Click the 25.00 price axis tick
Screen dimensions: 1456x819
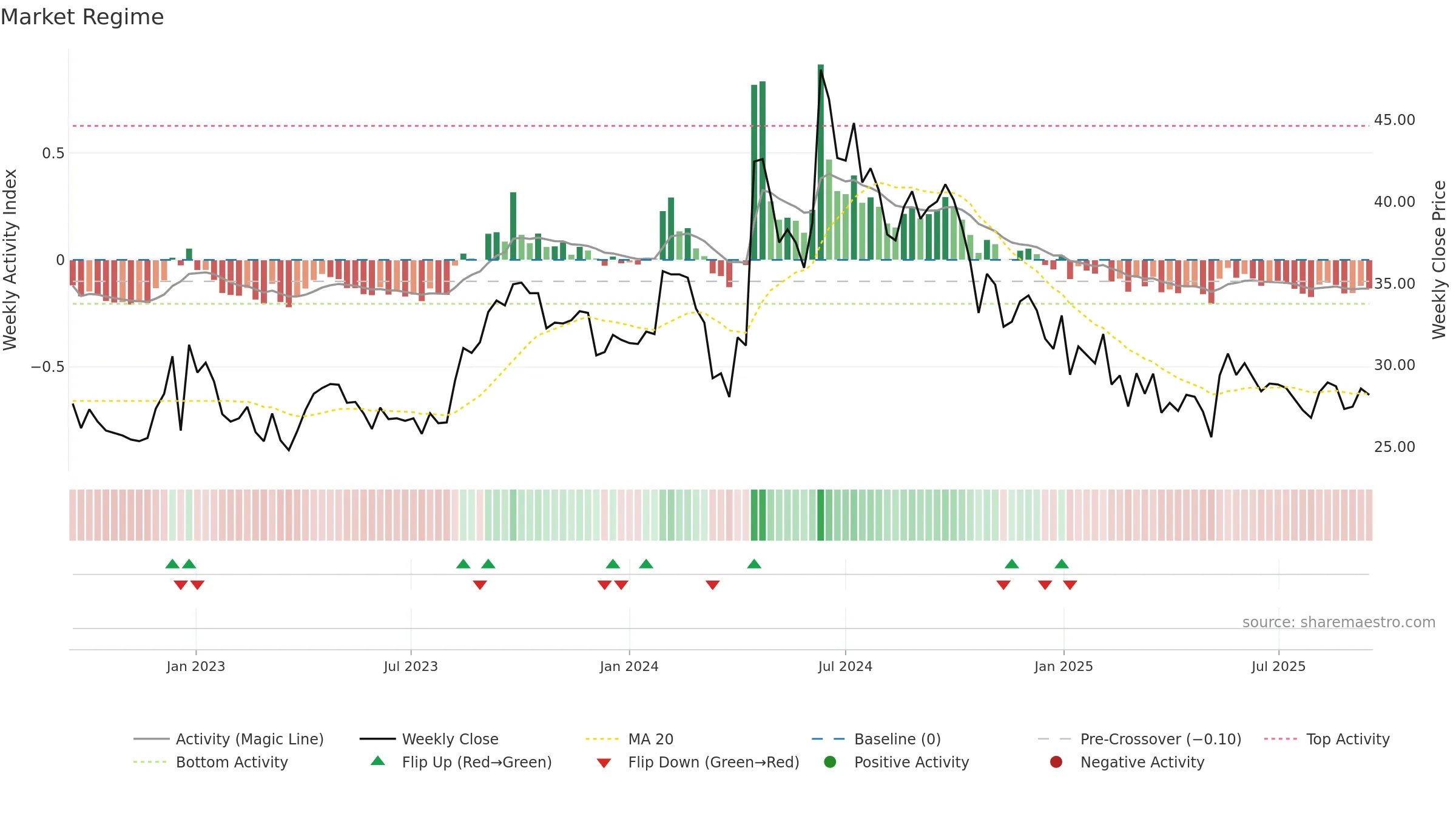[x=1394, y=447]
